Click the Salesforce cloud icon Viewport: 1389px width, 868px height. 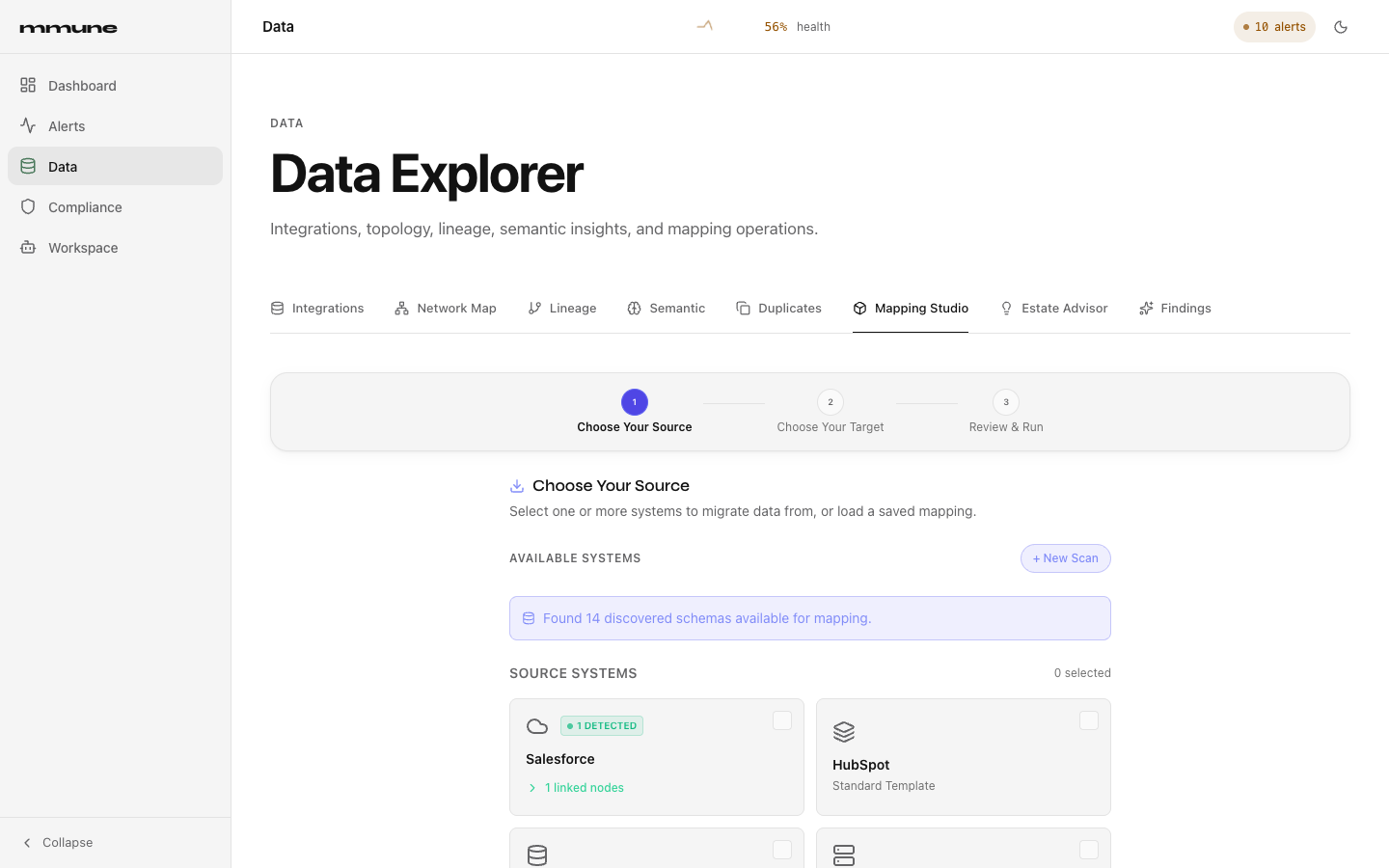[537, 726]
